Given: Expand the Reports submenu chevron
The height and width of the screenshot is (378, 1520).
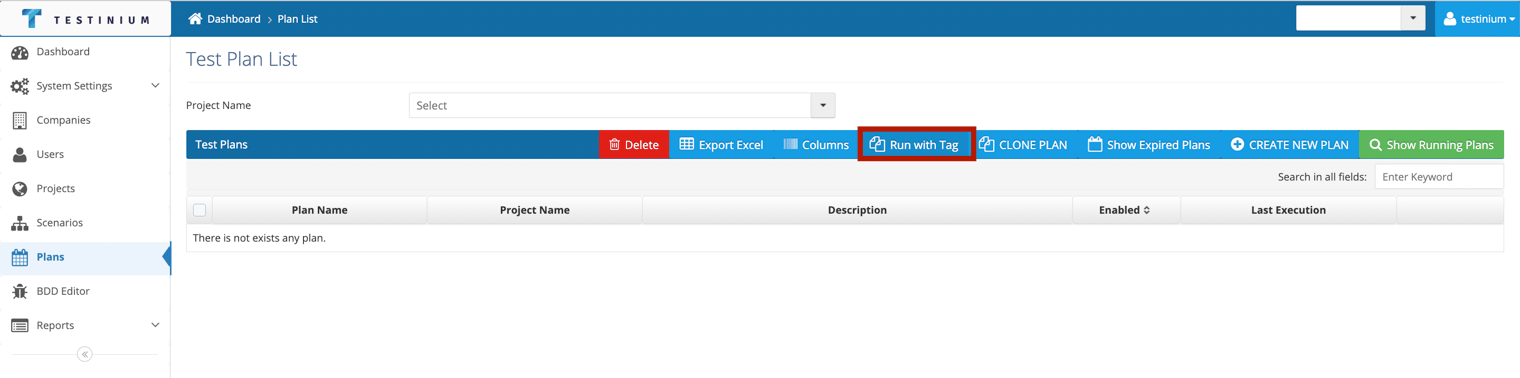Looking at the screenshot, I should point(155,325).
